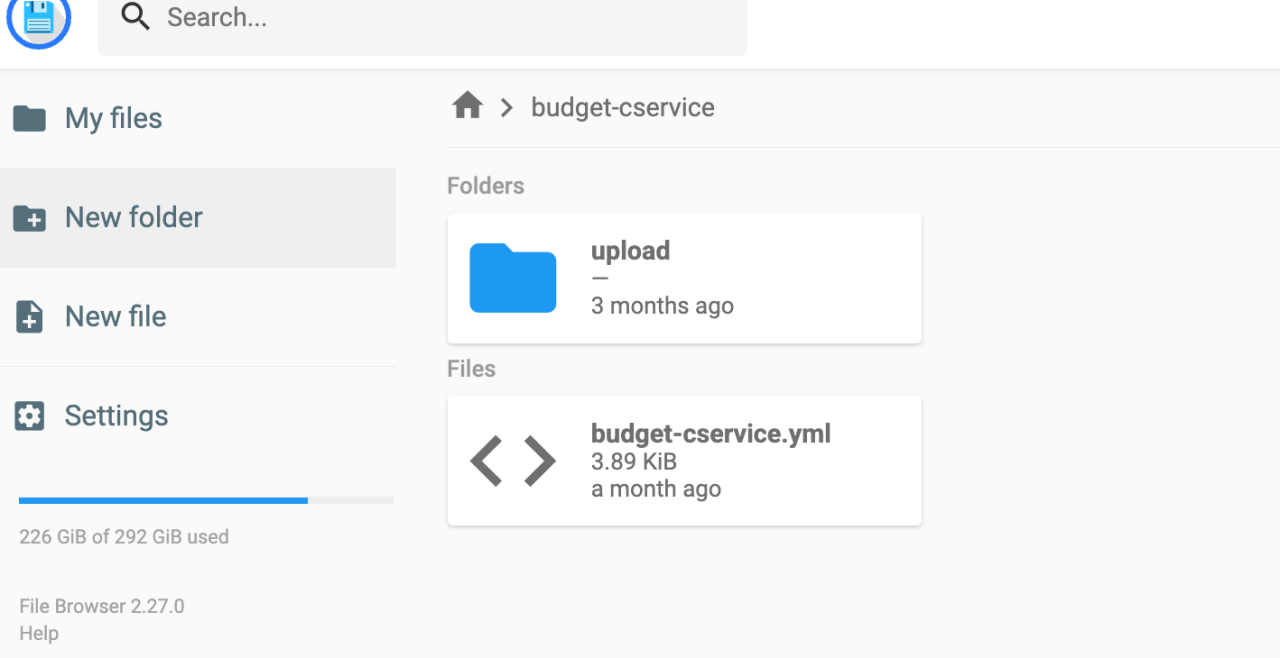Click the budget-cservice breadcrumb link
Image resolution: width=1280 pixels, height=658 pixels.
pyautogui.click(x=622, y=107)
